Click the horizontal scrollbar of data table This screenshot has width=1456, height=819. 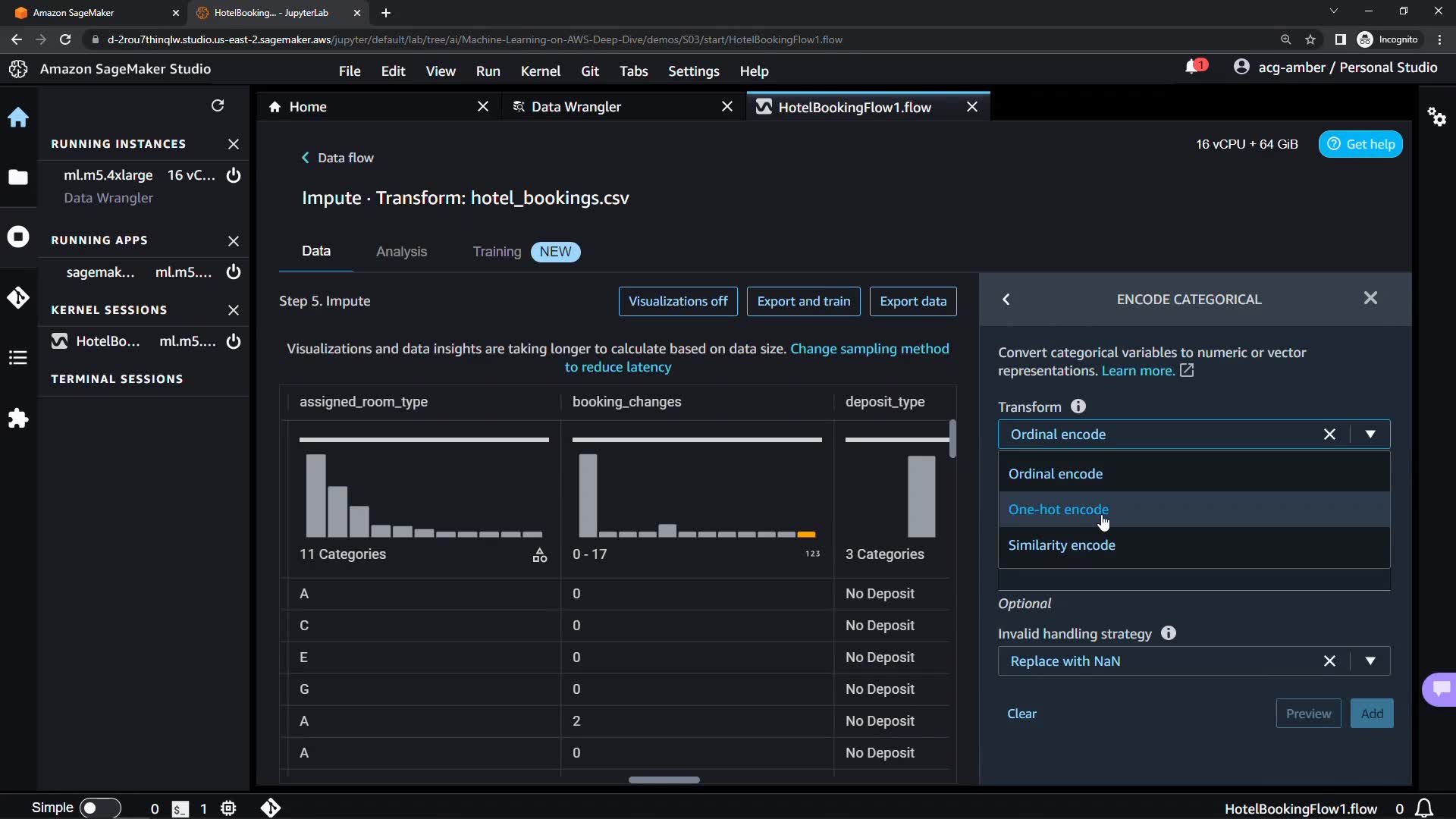[664, 780]
